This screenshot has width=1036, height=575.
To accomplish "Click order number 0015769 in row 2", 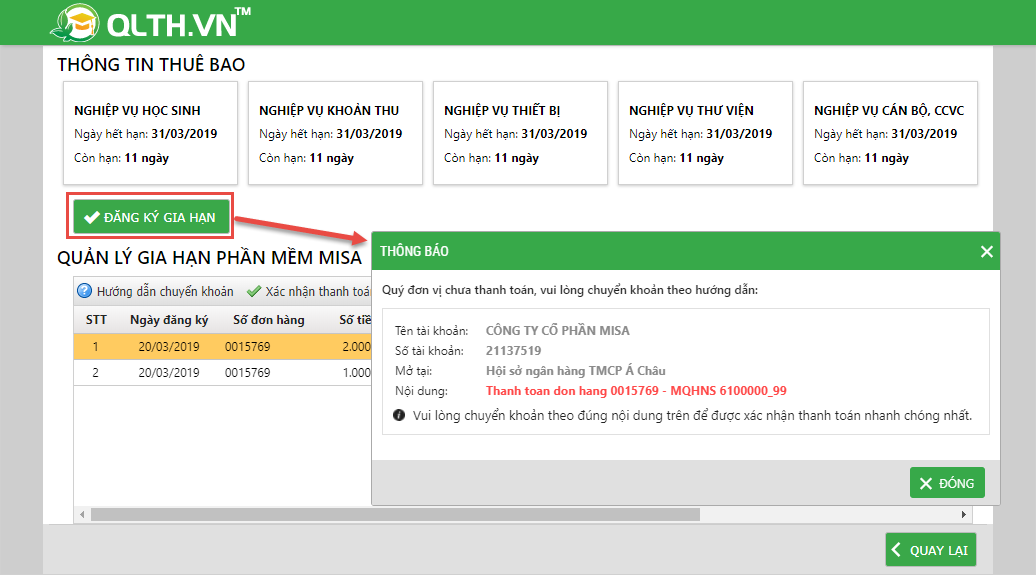I will (x=248, y=373).
